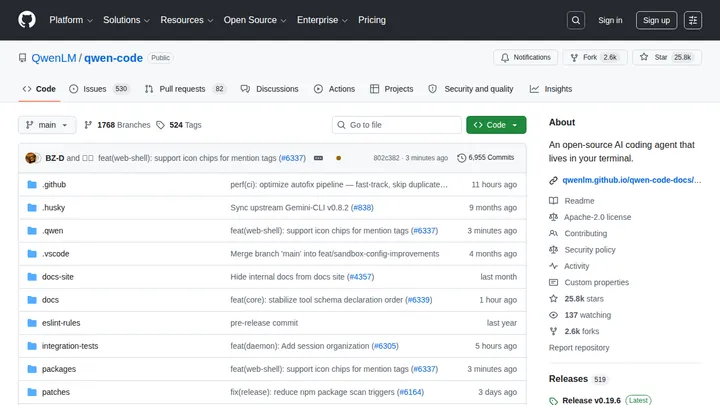Click the forks icon in About sidebar
Viewport: 720px width, 405px height.
click(x=553, y=331)
